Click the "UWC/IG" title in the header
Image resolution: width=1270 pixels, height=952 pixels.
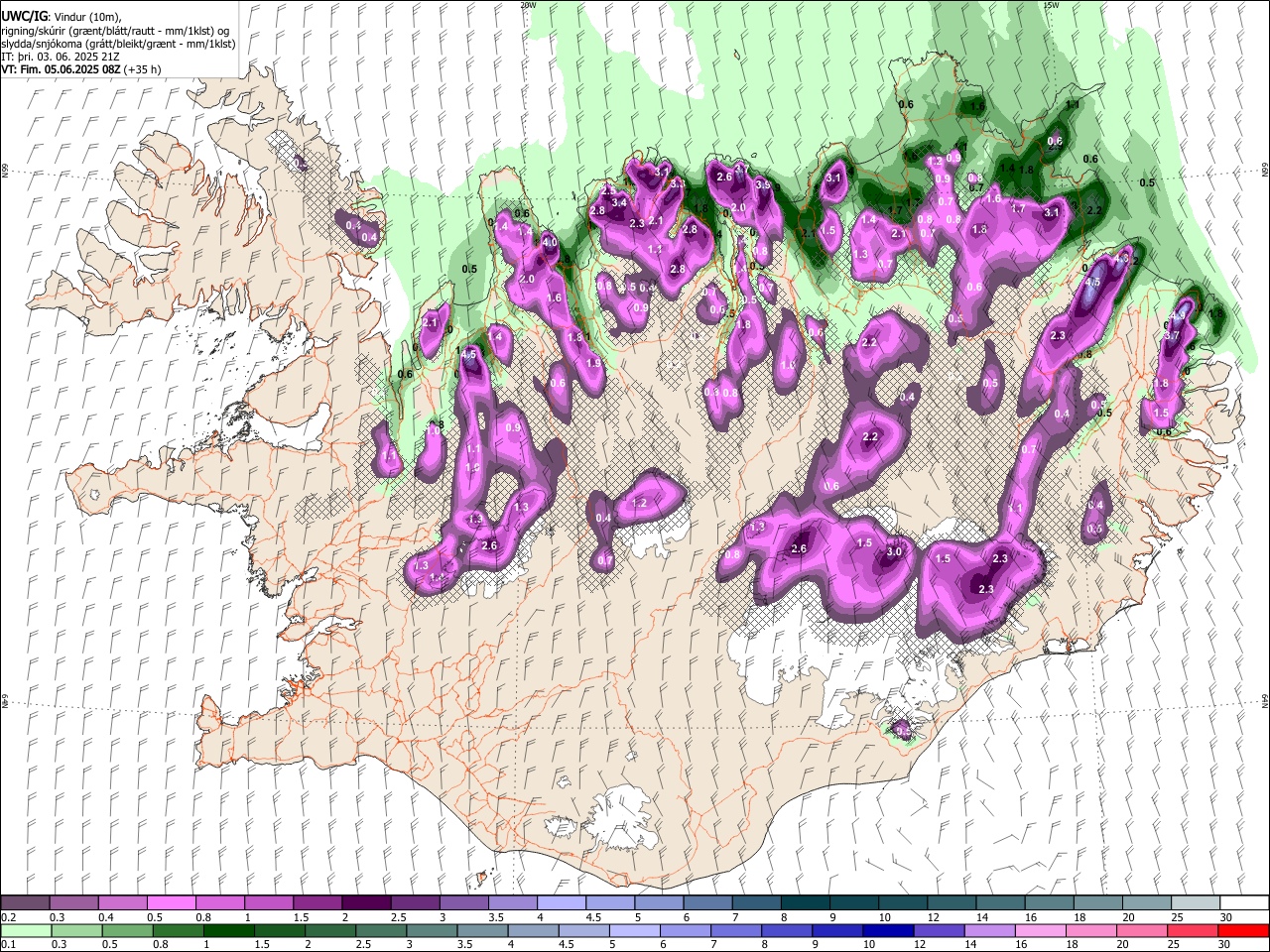click(x=25, y=17)
